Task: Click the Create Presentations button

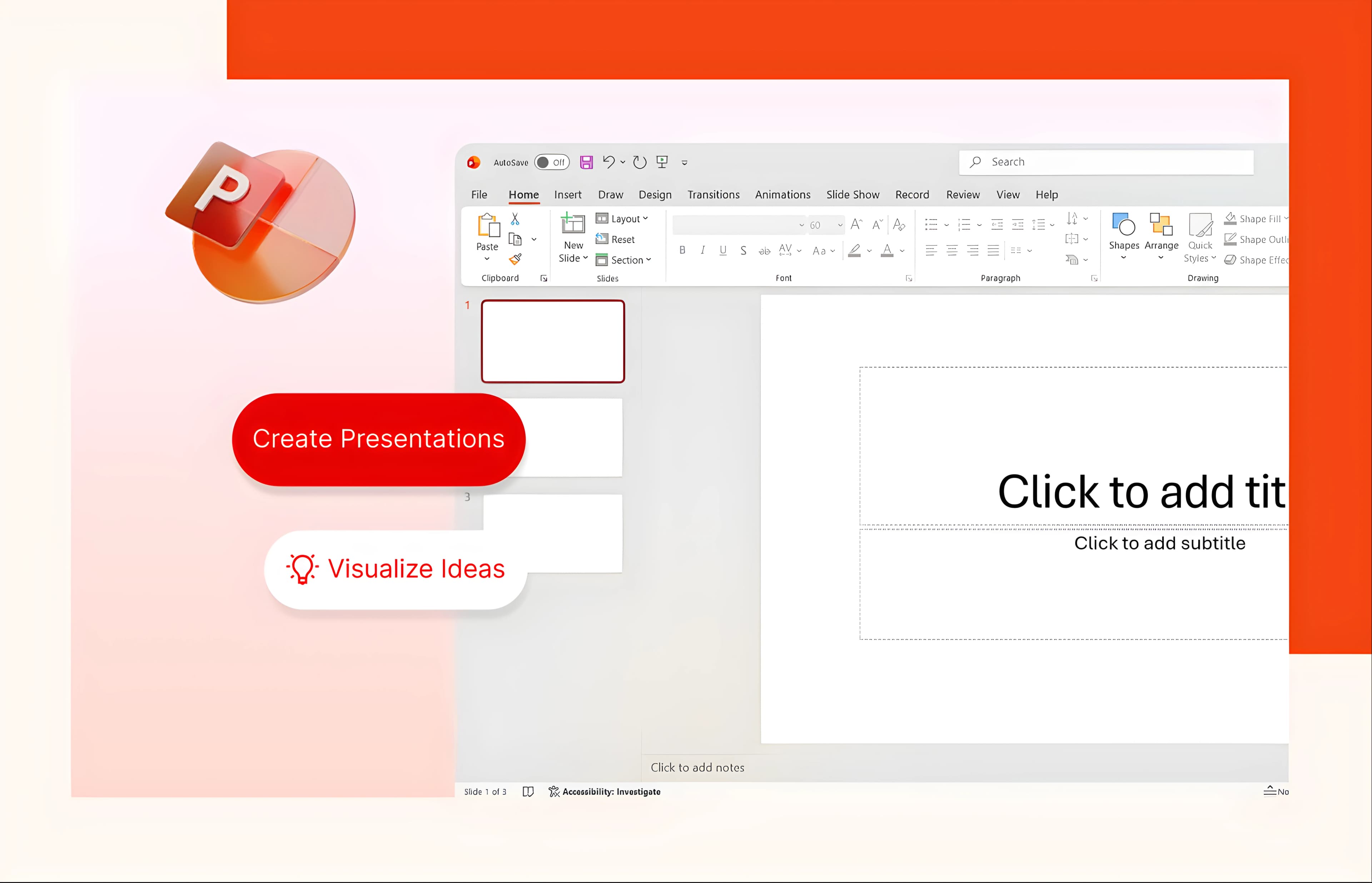Action: pos(378,439)
